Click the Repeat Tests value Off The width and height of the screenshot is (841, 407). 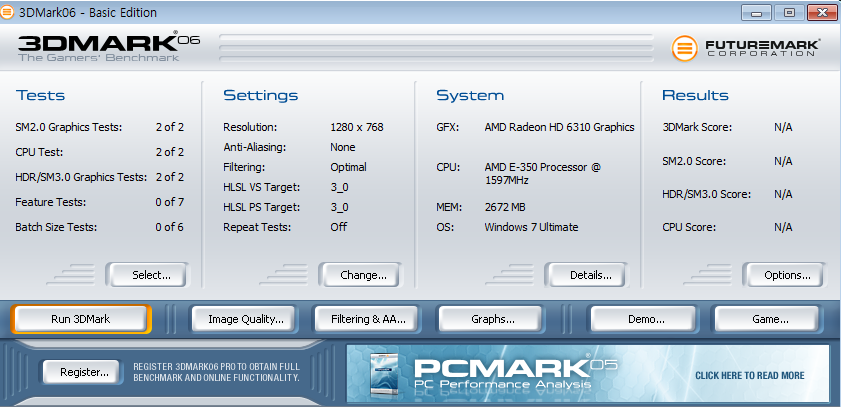point(338,227)
